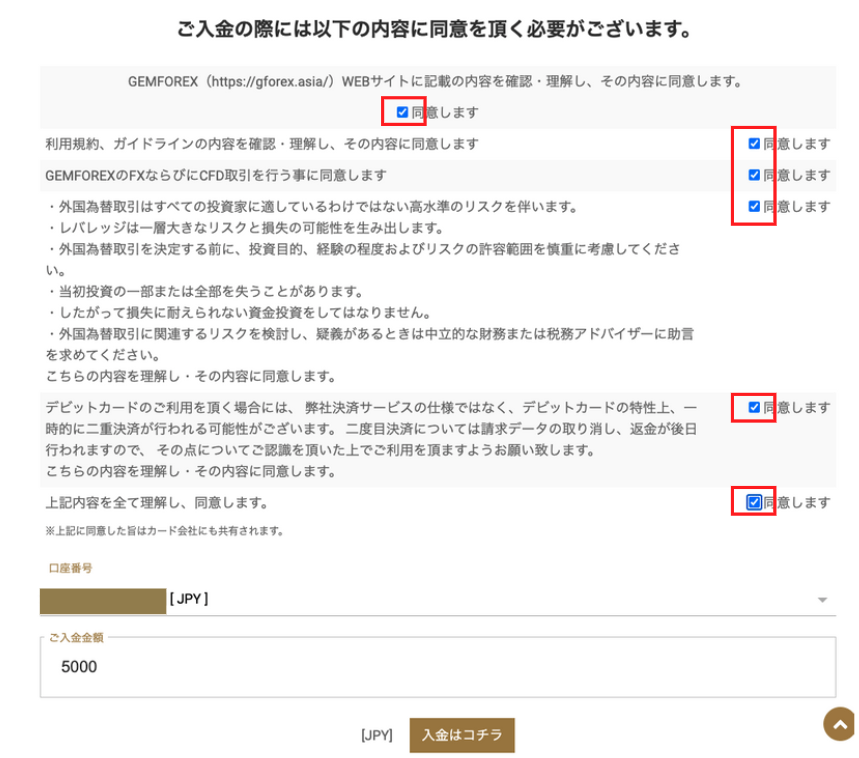Click the text GEMFOREXのFXならびにCFD取引を行う事に同意します
This screenshot has width=859, height=758.
216,175
